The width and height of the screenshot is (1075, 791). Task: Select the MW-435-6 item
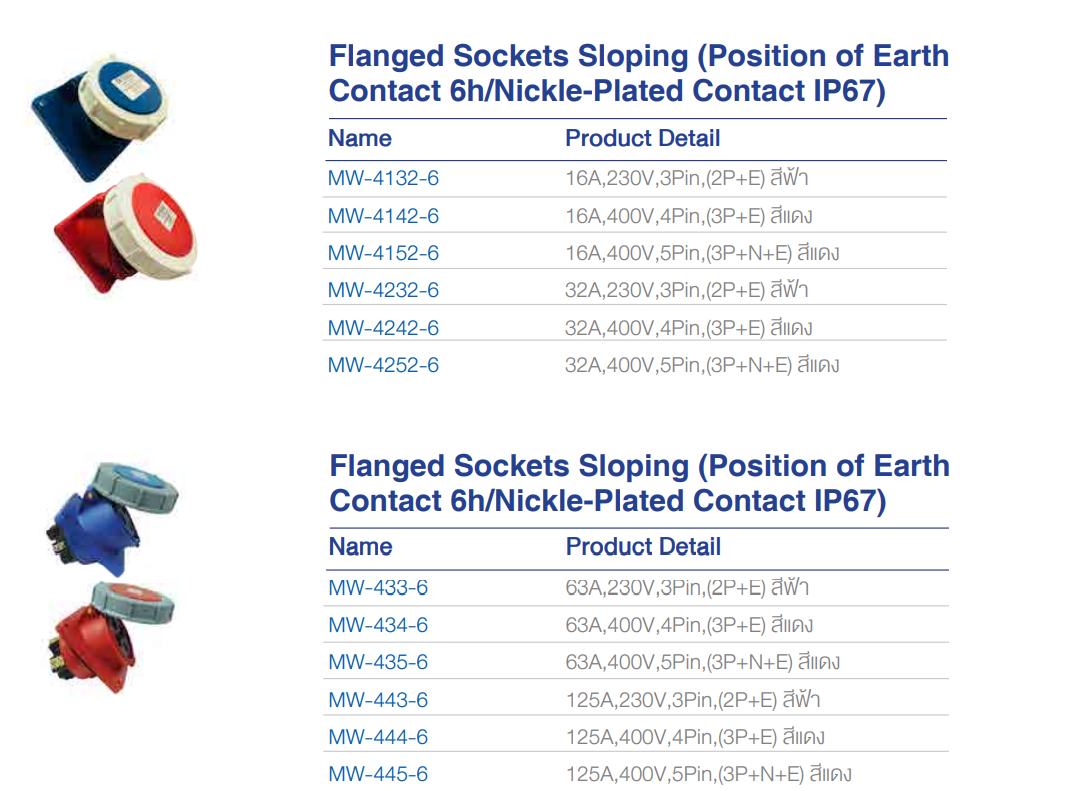point(378,662)
